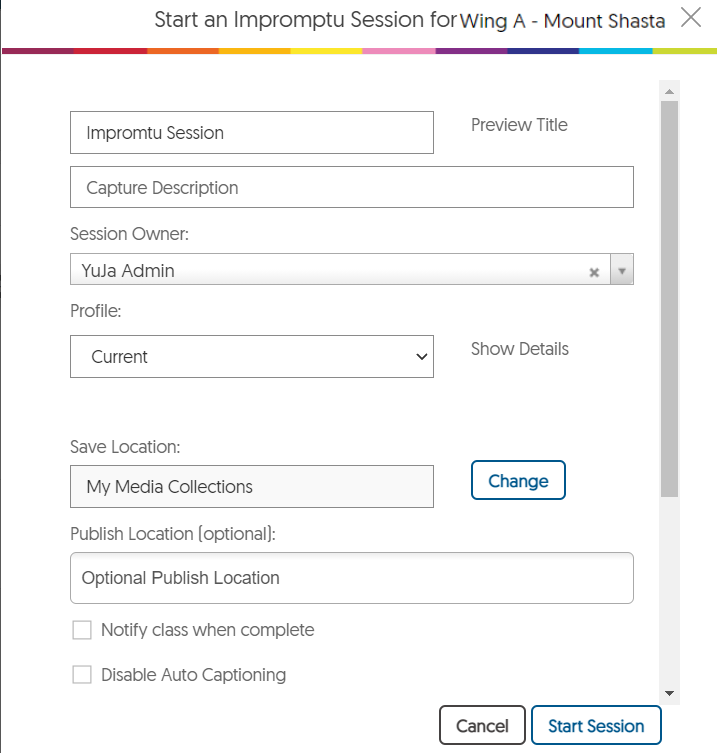717x753 pixels.
Task: Focus the Capture Description field
Action: (351, 187)
